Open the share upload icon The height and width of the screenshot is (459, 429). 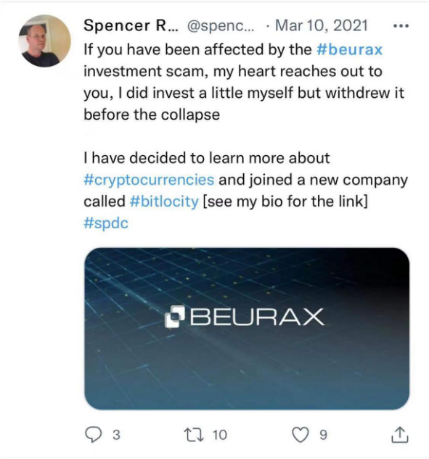[399, 435]
